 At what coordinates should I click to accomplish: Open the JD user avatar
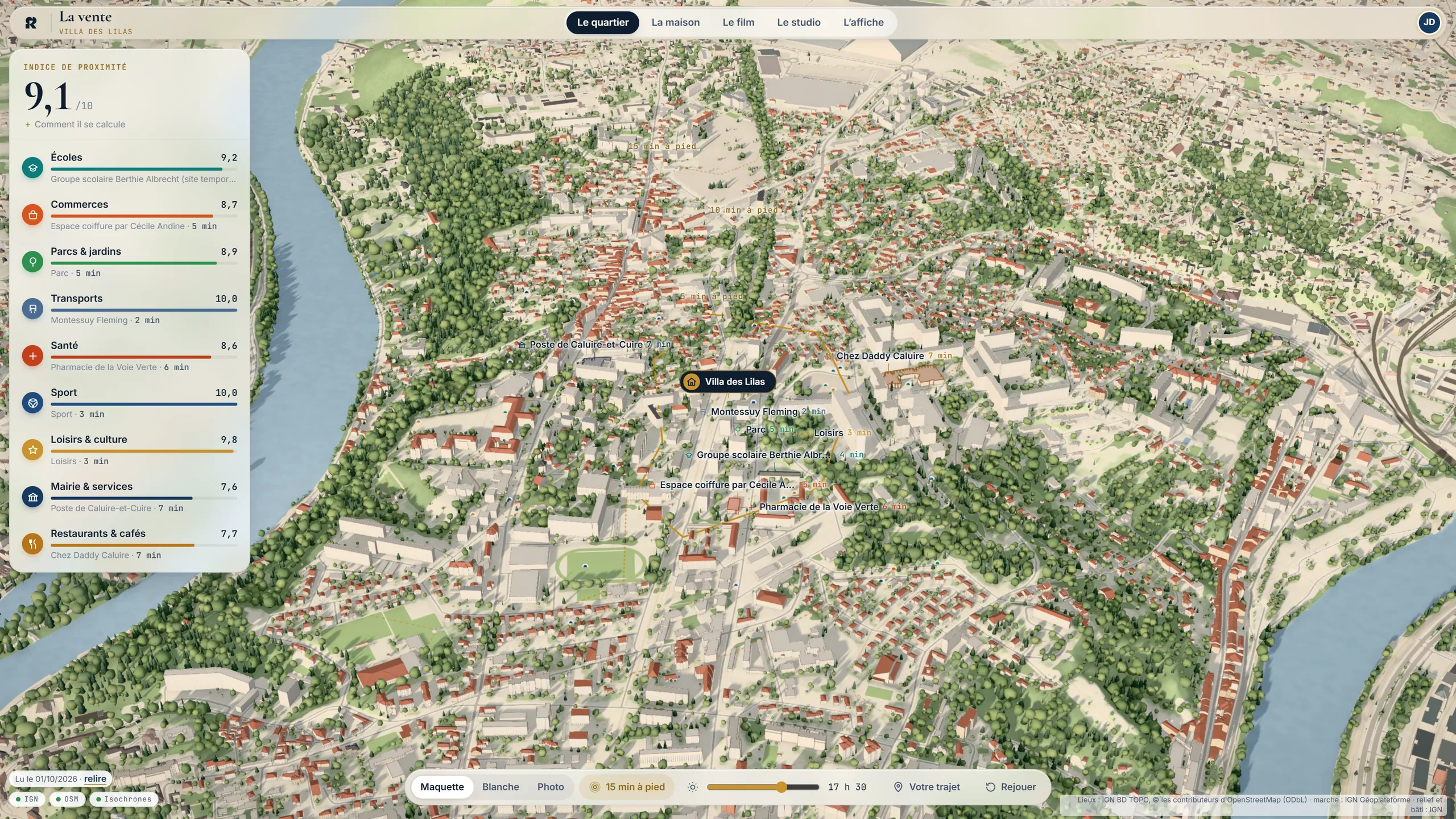pyautogui.click(x=1429, y=22)
